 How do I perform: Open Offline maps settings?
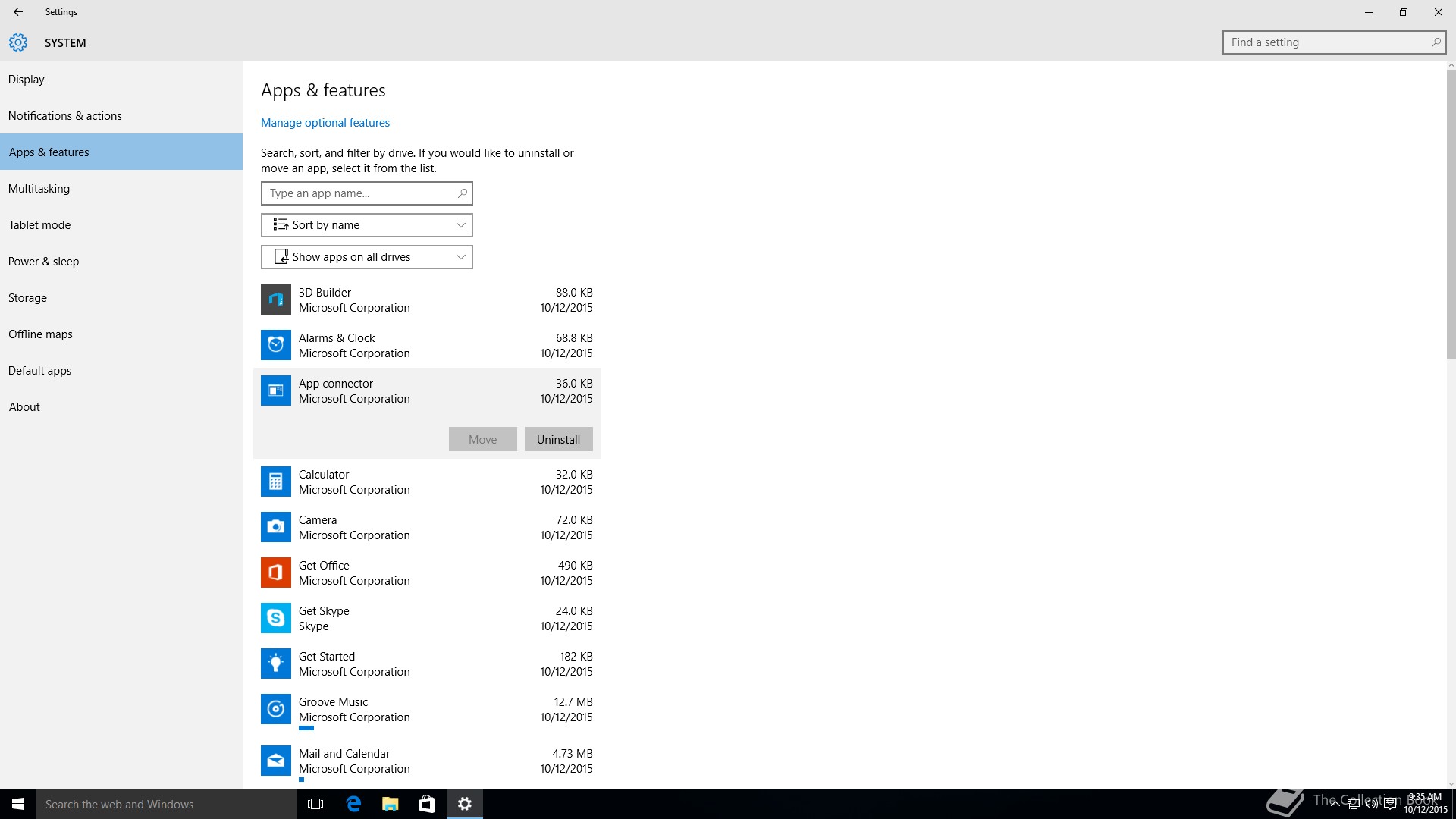tap(121, 334)
